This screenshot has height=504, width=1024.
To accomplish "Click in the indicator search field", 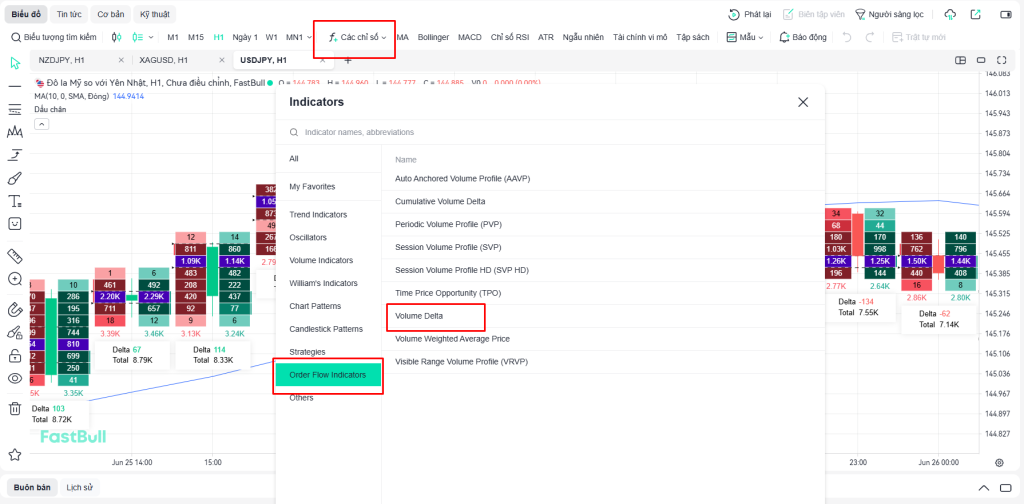I will pos(550,132).
